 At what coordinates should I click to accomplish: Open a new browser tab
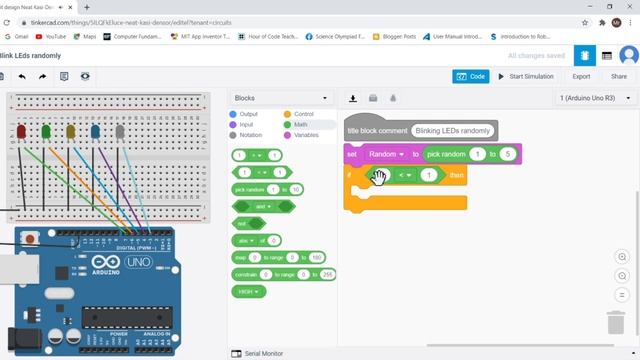[x=87, y=7]
